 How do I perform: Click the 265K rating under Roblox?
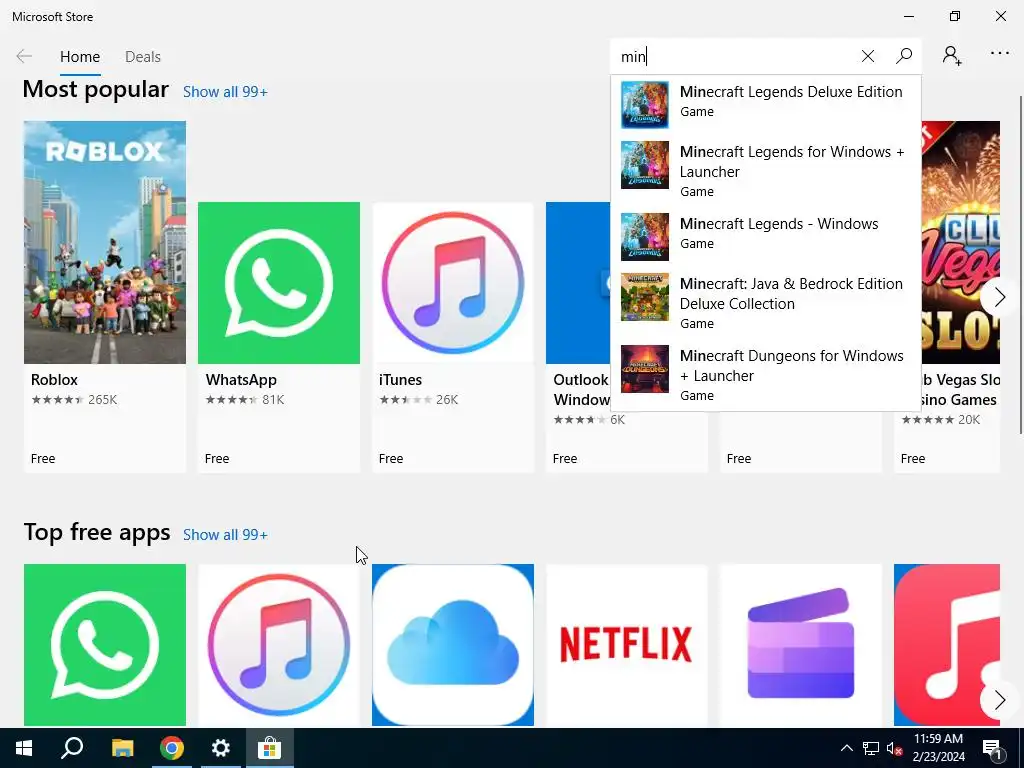[x=103, y=400]
